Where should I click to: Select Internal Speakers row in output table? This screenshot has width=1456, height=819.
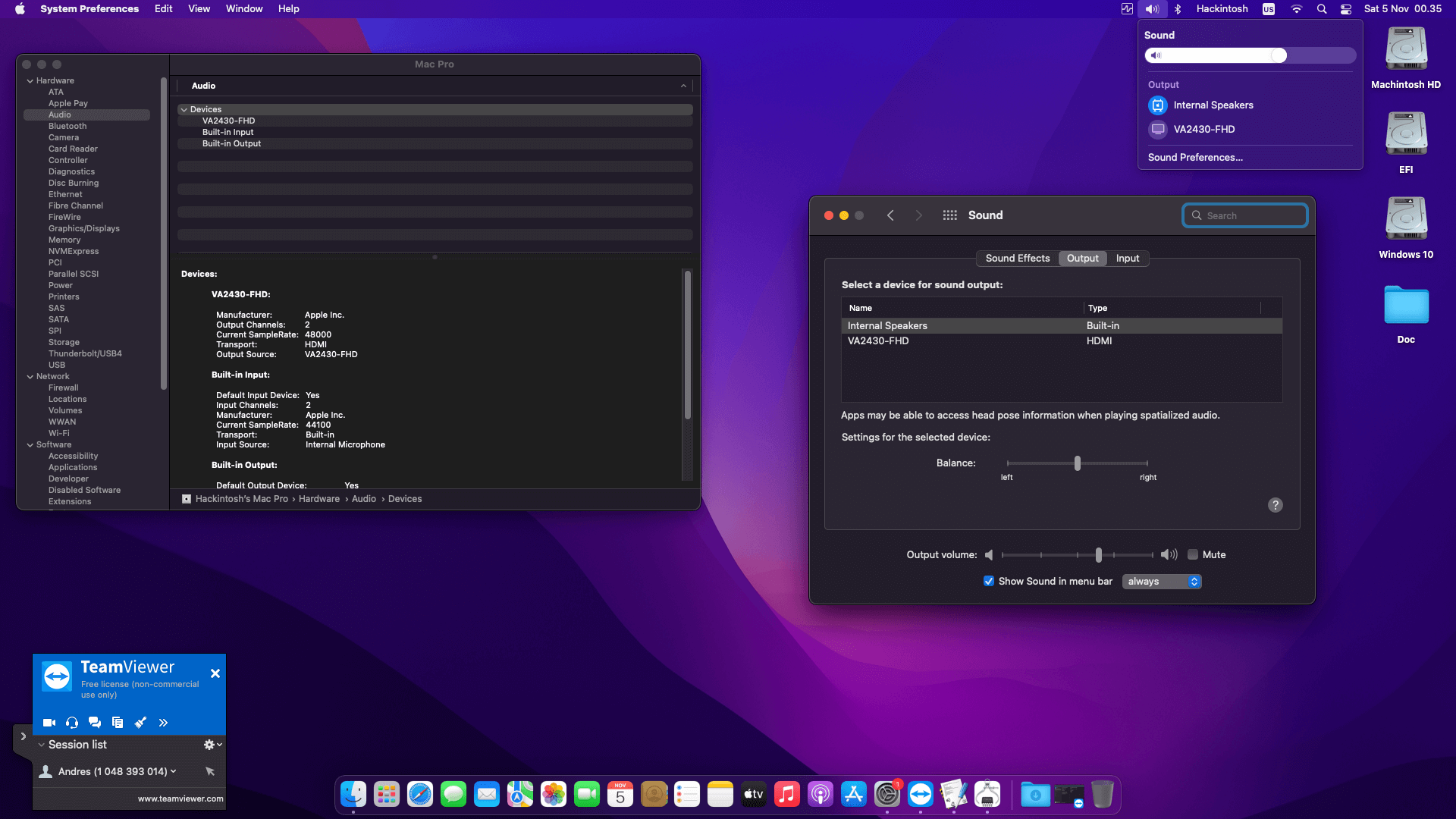pos(1062,325)
